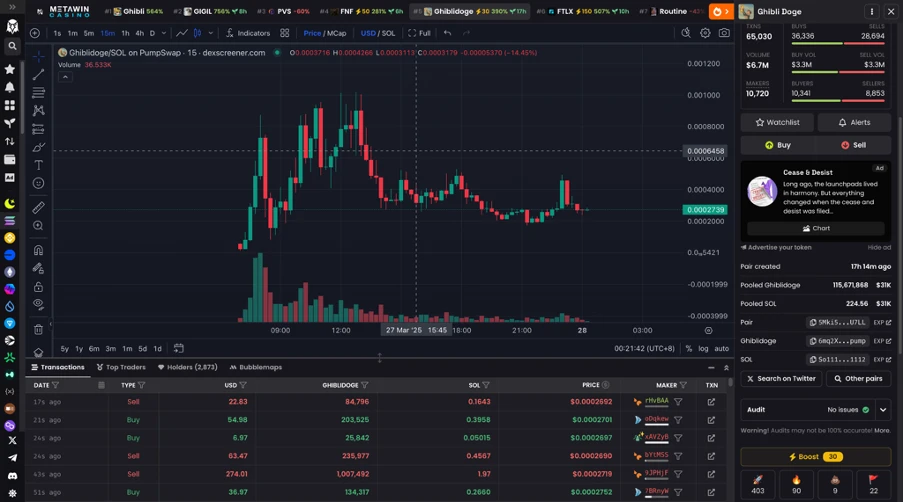Open the timeframe dropdown arrow after D
Screen dimensions: 904x502
pyautogui.click(x=164, y=33)
